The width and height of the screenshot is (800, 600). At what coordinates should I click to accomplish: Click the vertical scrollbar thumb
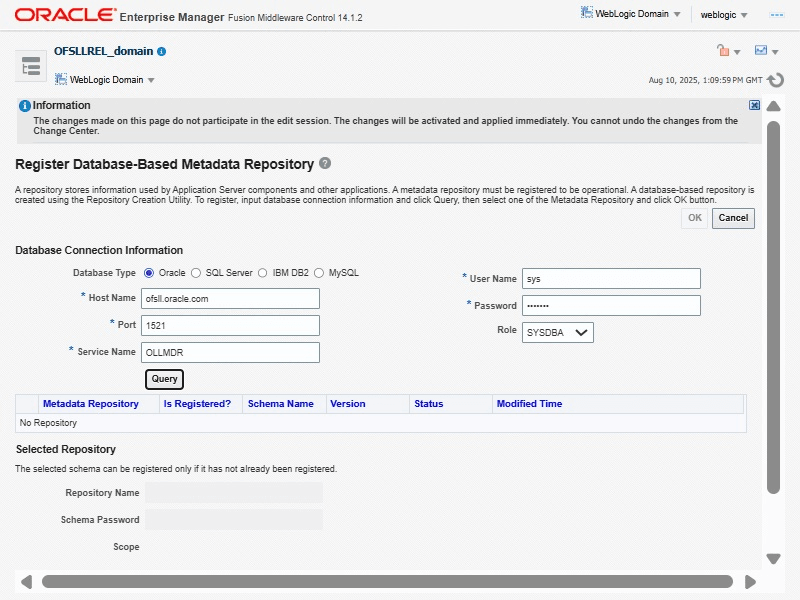(773, 307)
